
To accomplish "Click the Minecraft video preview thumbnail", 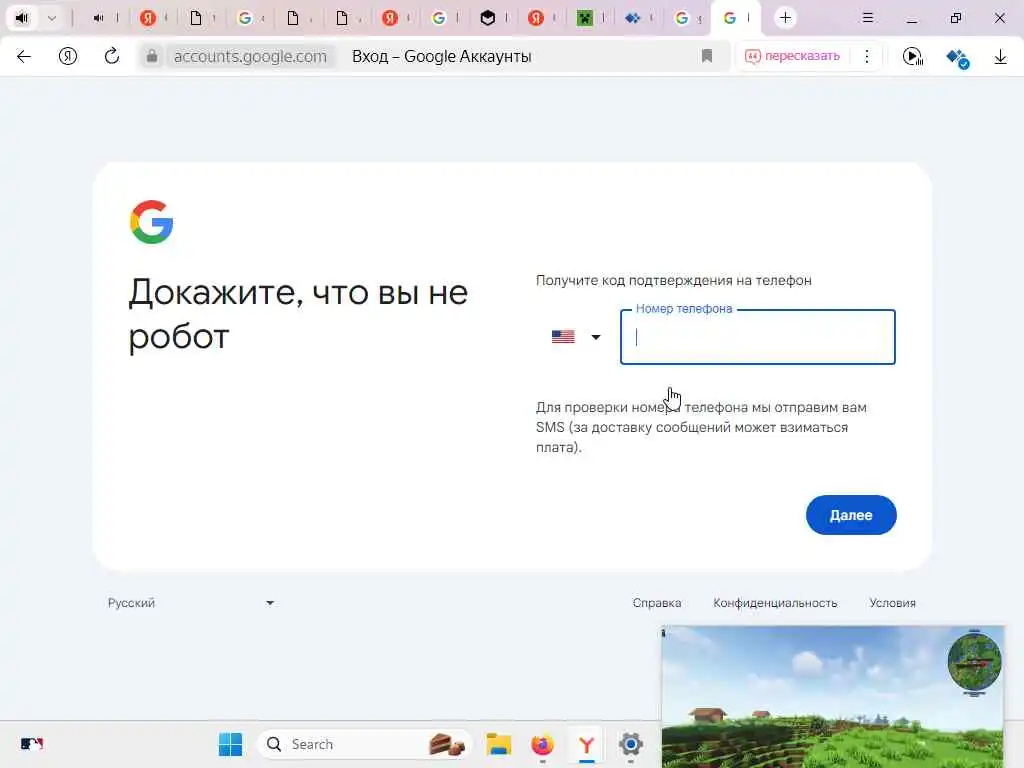I will [x=833, y=697].
